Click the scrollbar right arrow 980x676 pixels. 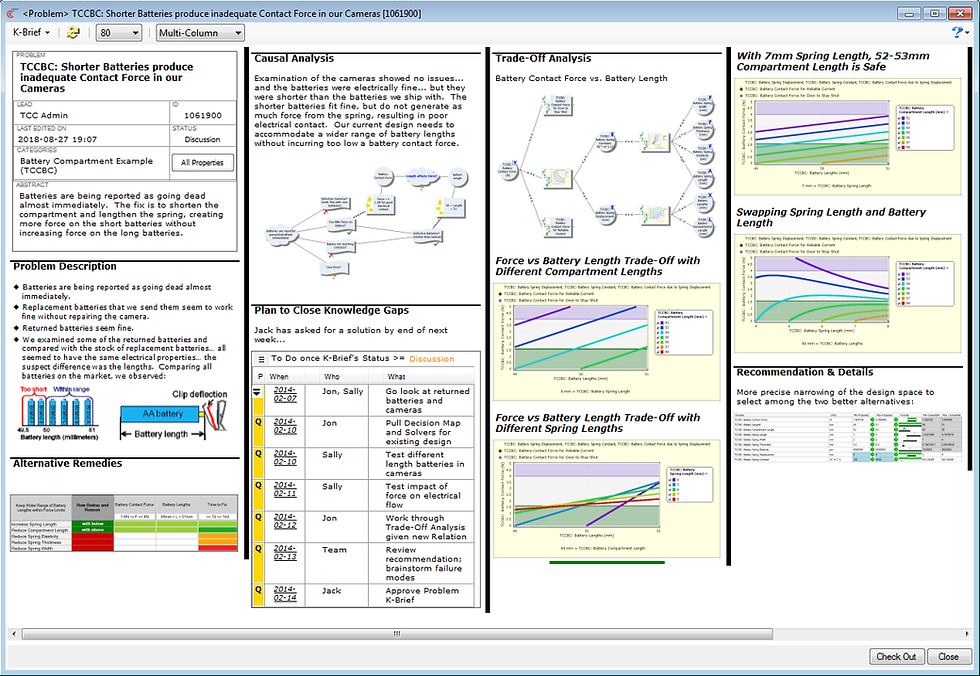pyautogui.click(x=967, y=634)
